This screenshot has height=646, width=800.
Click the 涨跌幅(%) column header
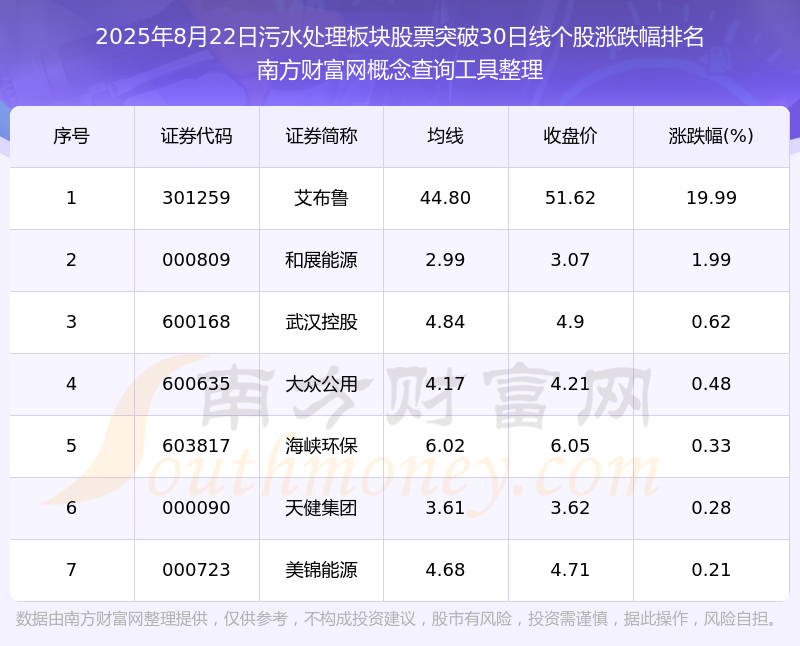click(x=711, y=136)
